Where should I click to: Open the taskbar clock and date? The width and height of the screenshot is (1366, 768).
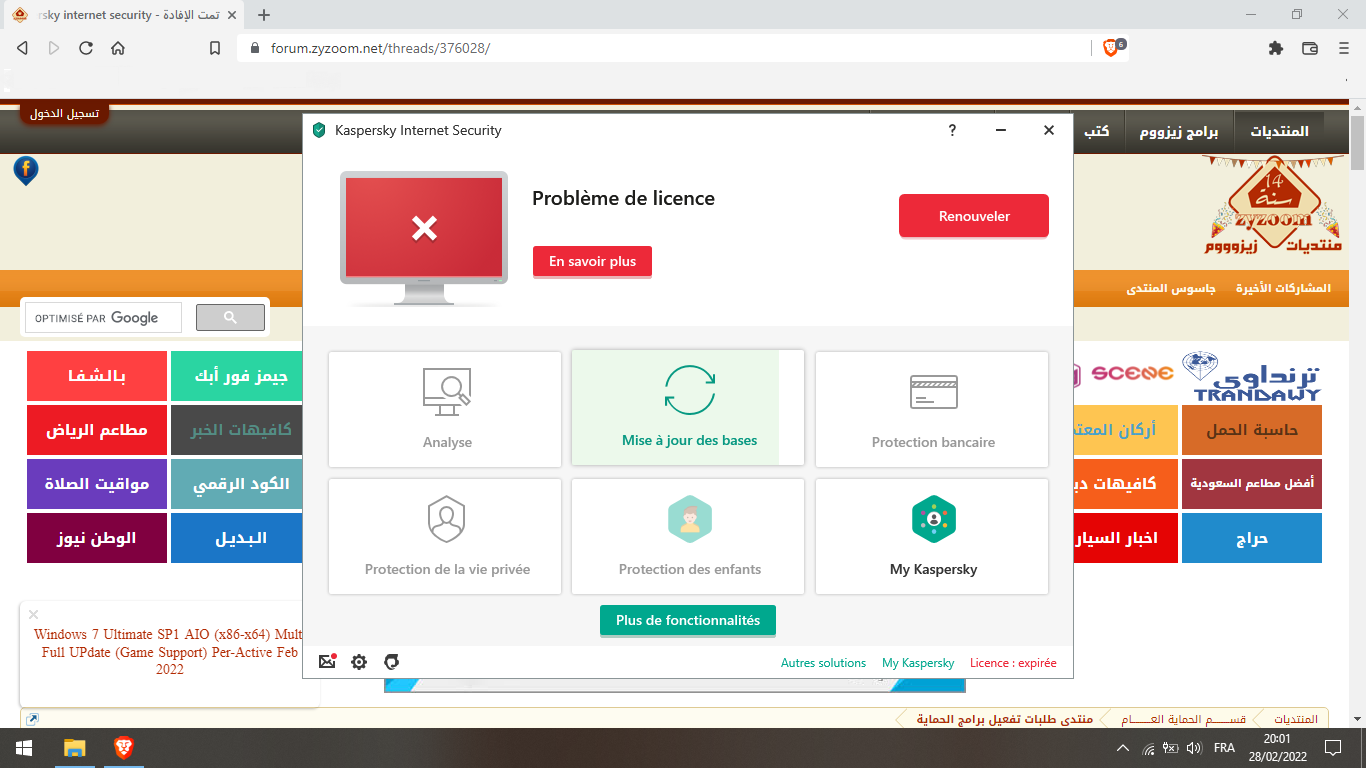1276,748
